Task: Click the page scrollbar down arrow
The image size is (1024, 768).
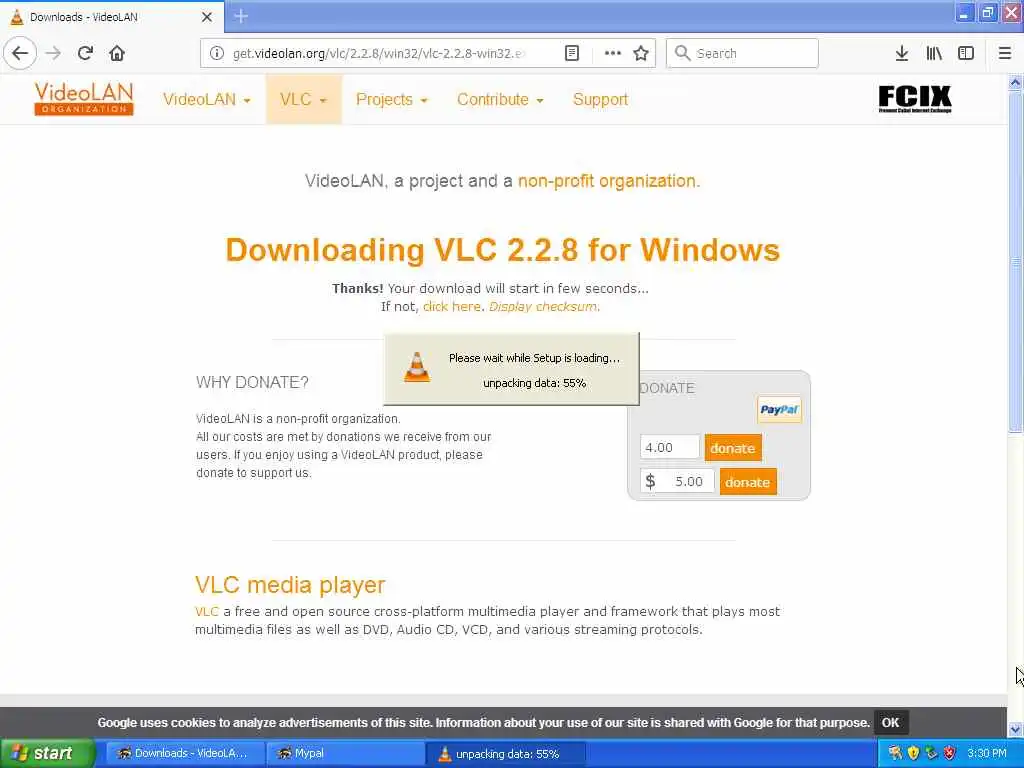Action: (x=1015, y=729)
